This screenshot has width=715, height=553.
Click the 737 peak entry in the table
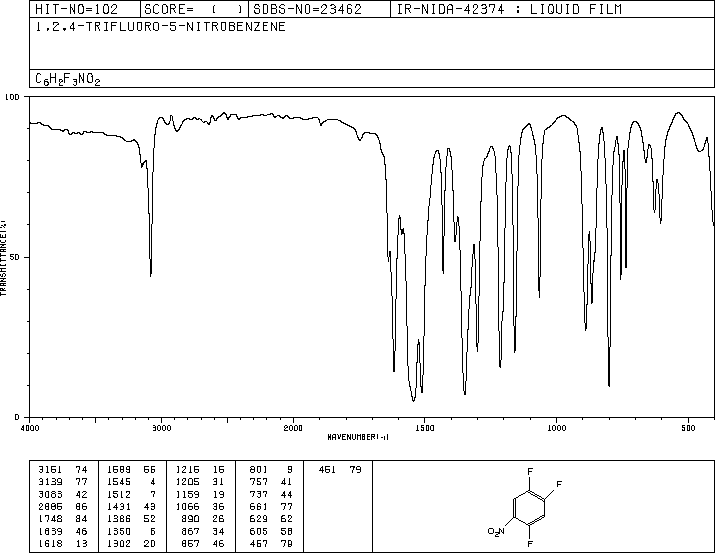[271, 494]
